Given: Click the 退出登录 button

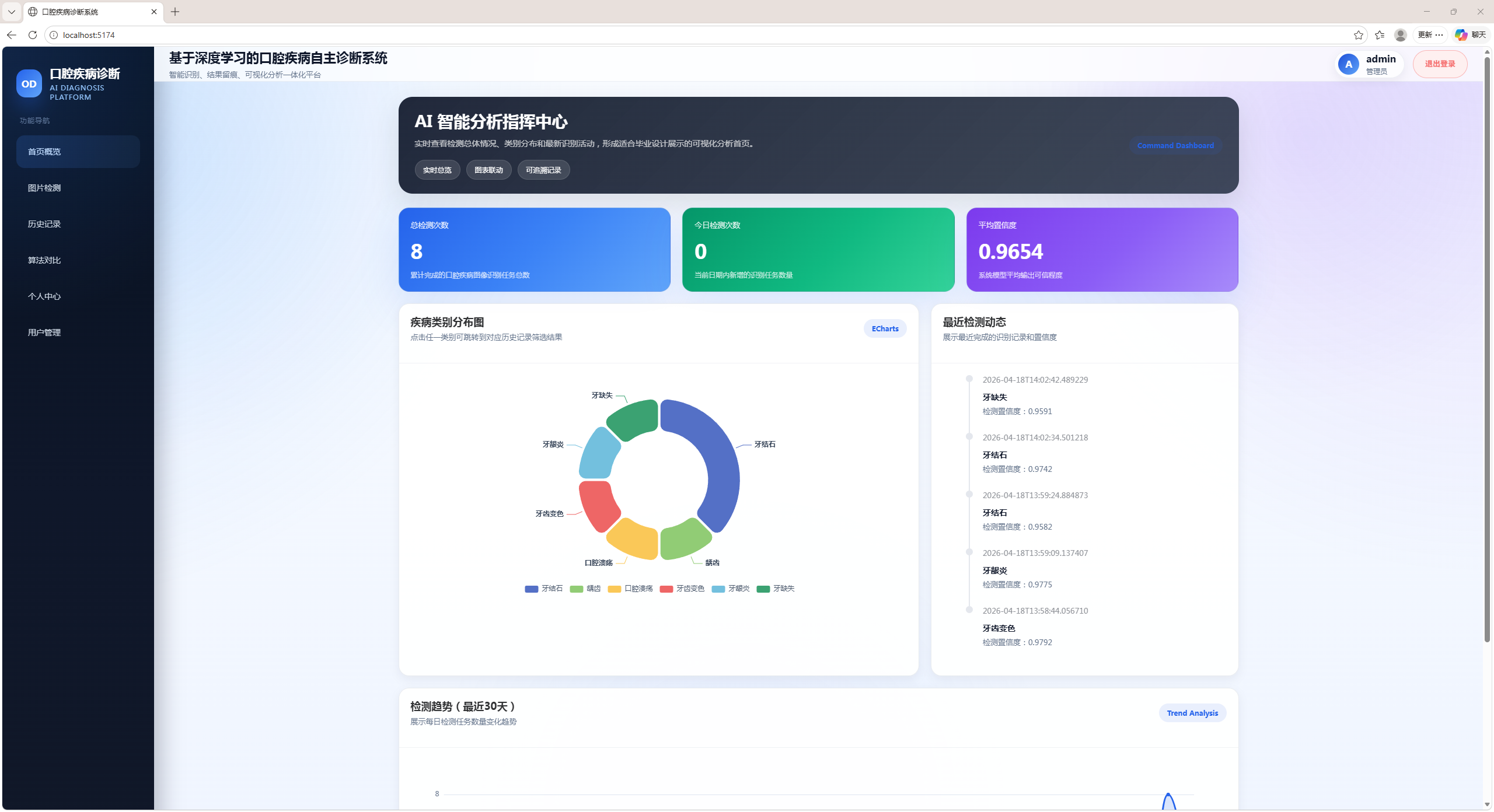Looking at the screenshot, I should [x=1439, y=64].
